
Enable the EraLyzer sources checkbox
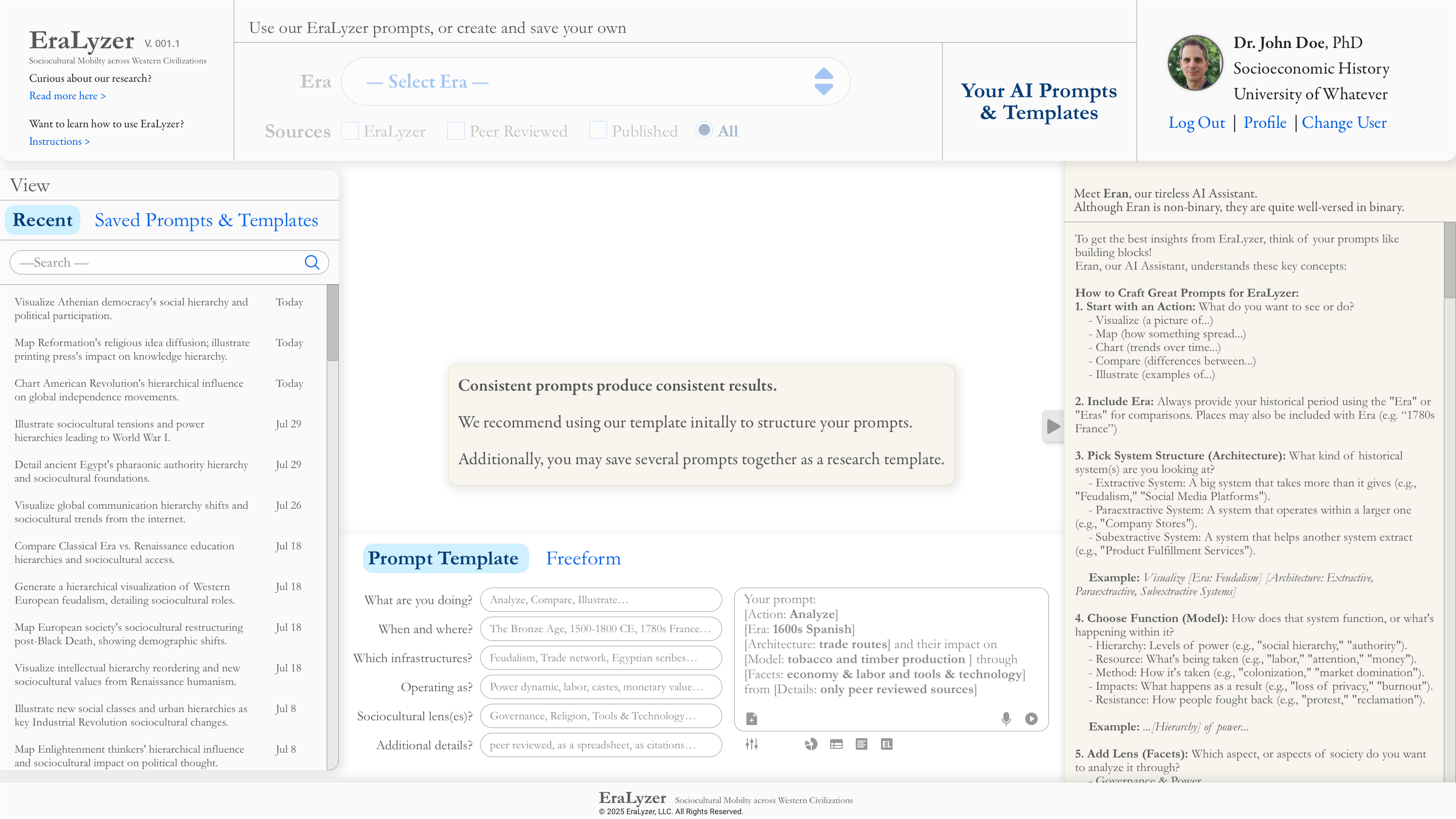[x=350, y=131]
